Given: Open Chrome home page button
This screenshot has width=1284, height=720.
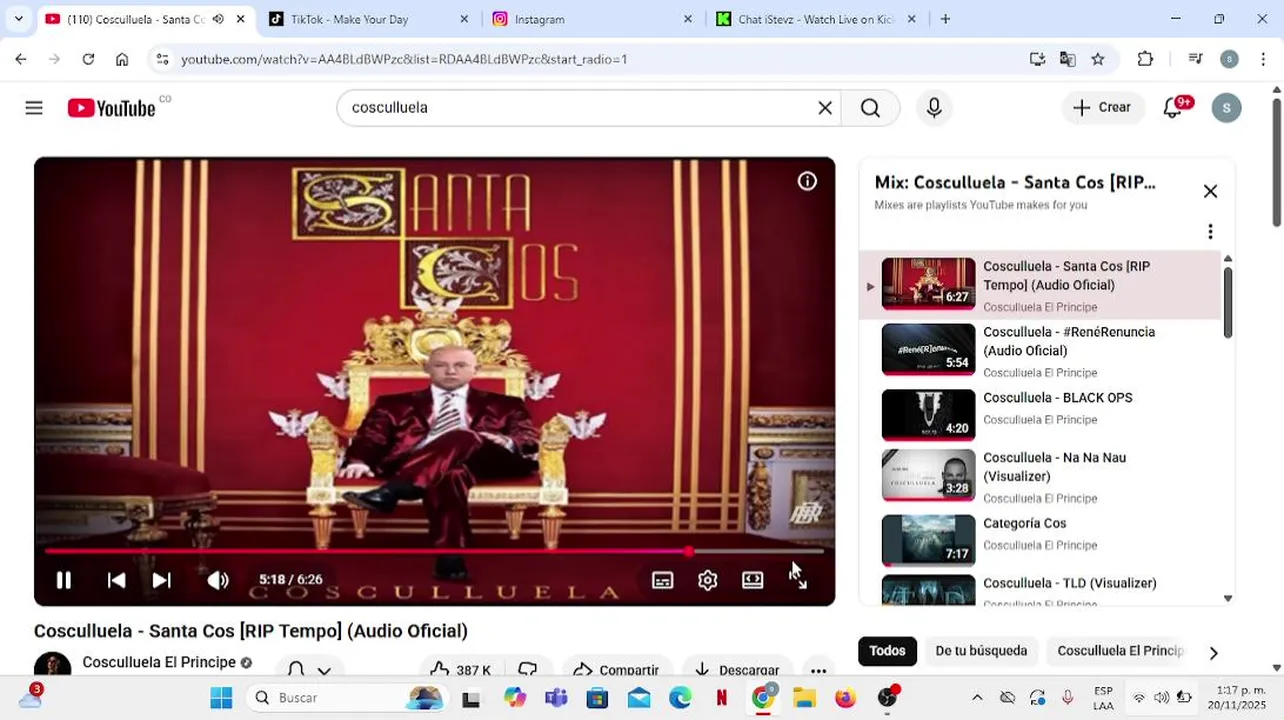Looking at the screenshot, I should (122, 59).
